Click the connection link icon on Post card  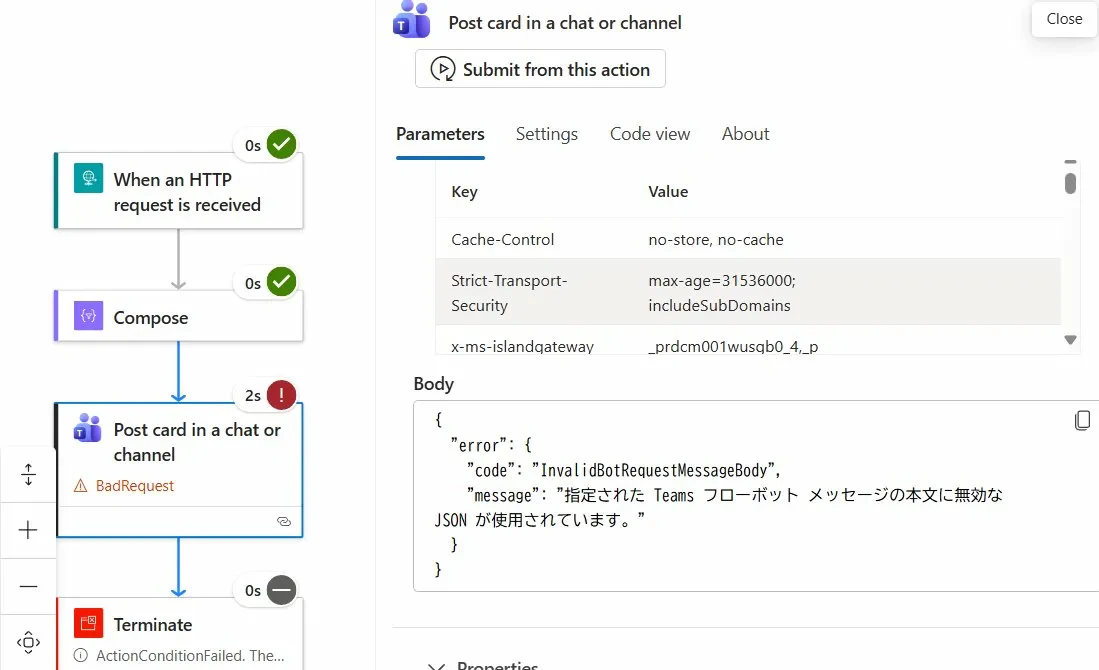(284, 521)
